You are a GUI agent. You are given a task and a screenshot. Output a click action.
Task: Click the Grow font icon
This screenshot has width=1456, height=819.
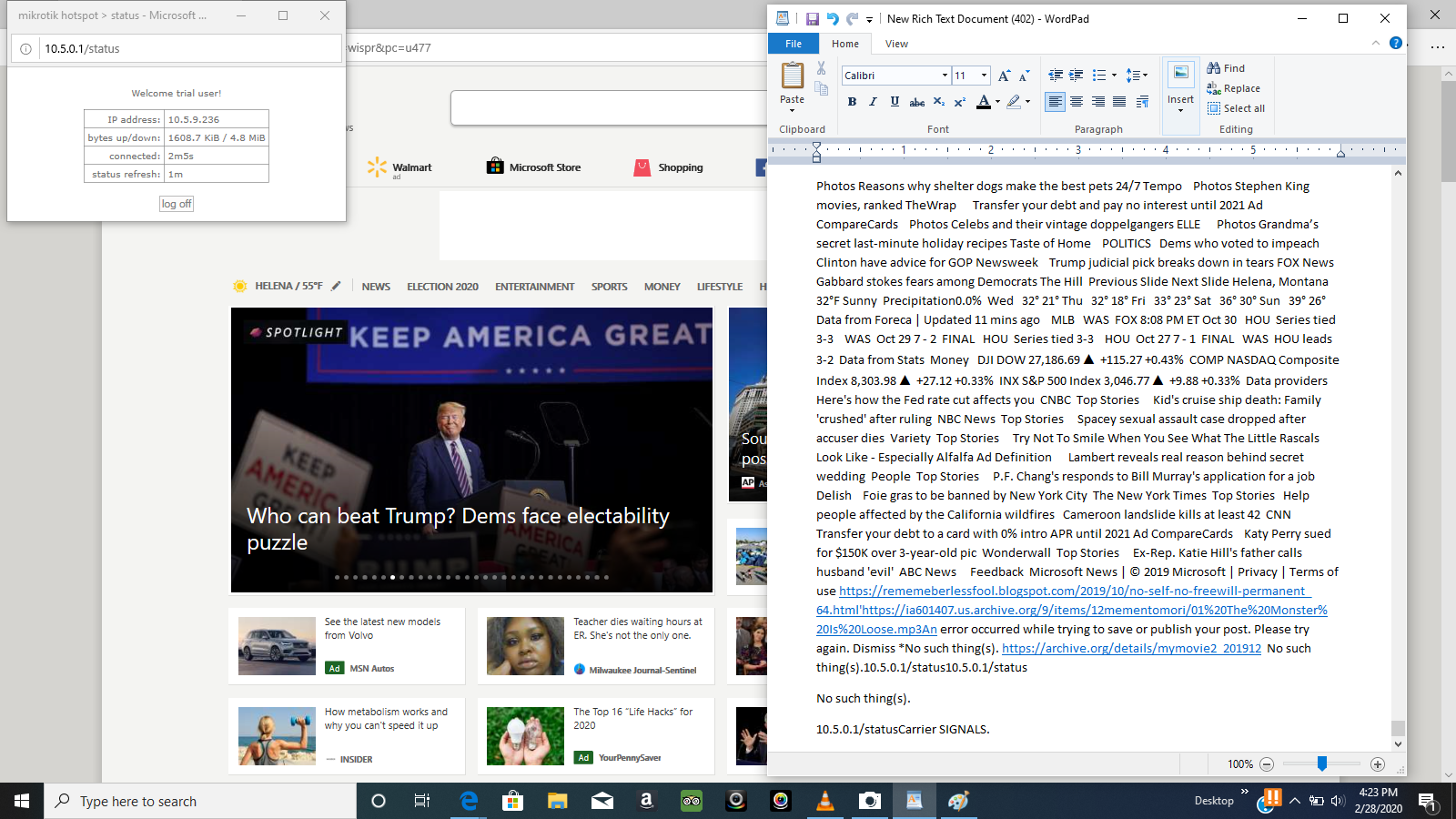coord(1004,76)
